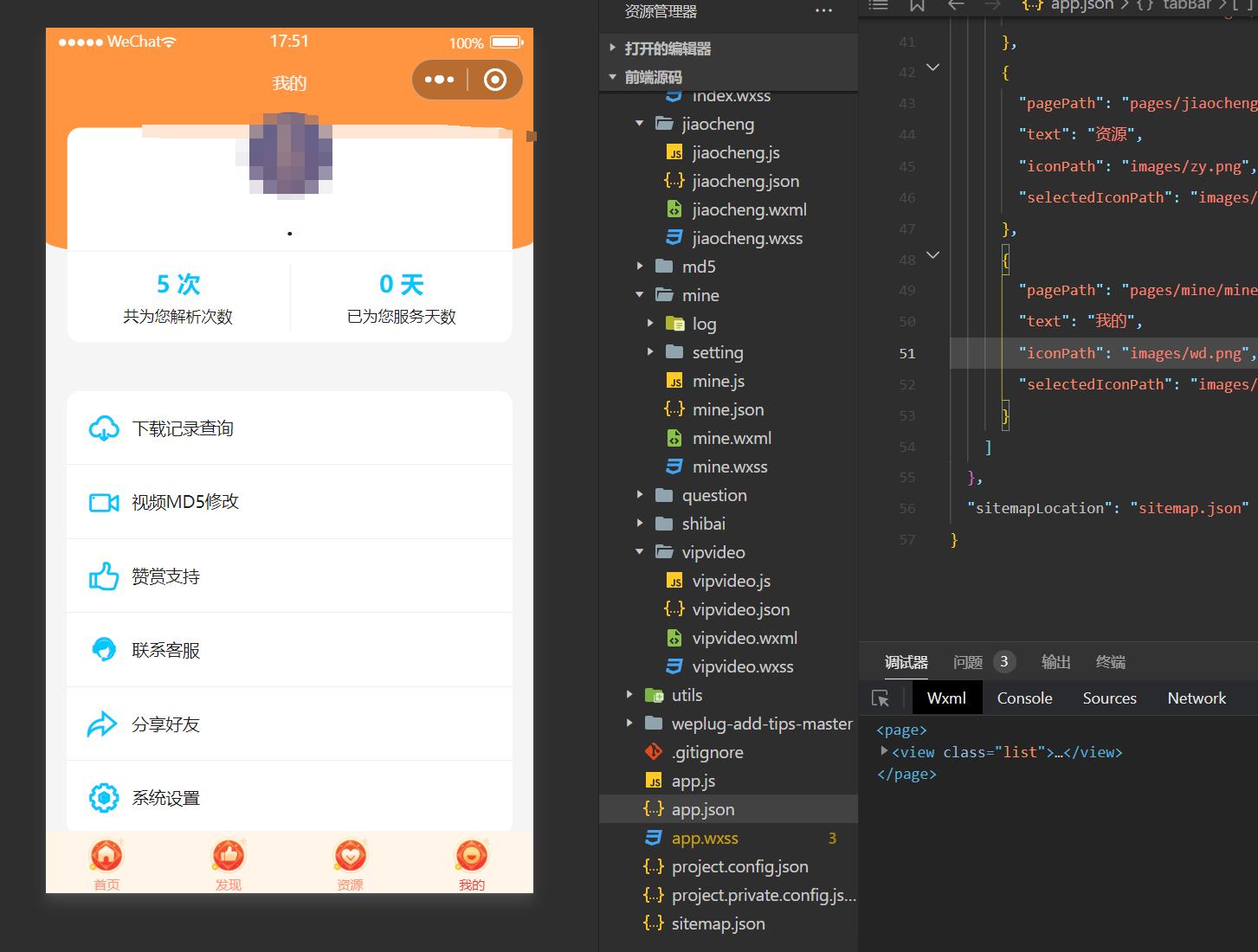The height and width of the screenshot is (952, 1258).
Task: Switch to the Console tab
Action: coord(1024,698)
